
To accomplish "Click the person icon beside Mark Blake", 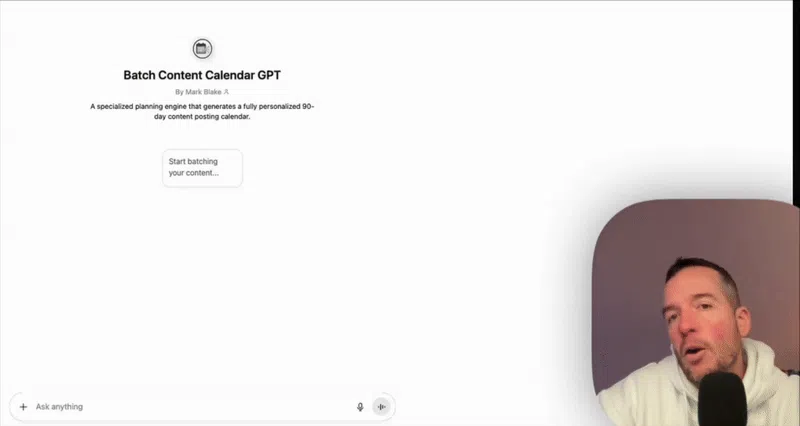I will (x=226, y=92).
